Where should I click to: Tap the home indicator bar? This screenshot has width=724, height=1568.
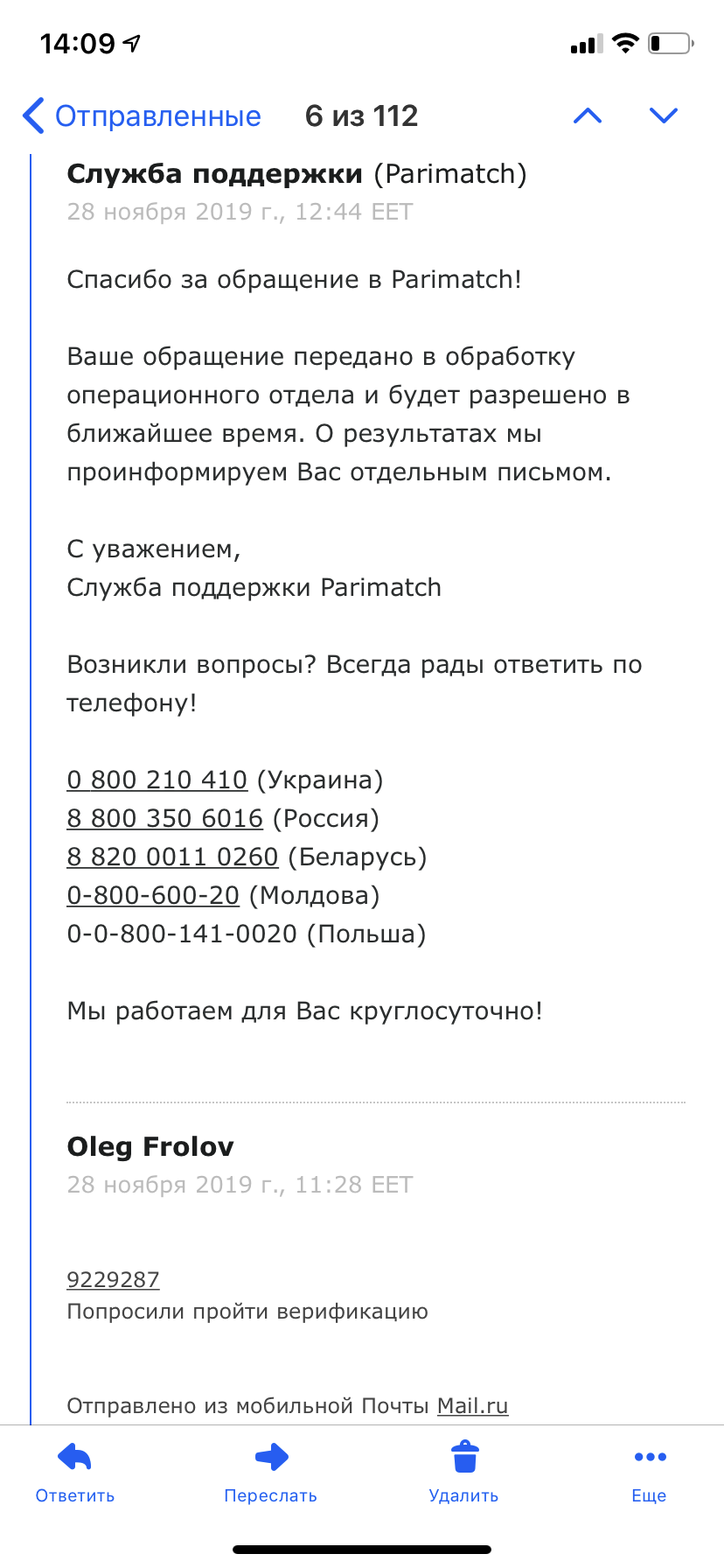pos(362,1550)
